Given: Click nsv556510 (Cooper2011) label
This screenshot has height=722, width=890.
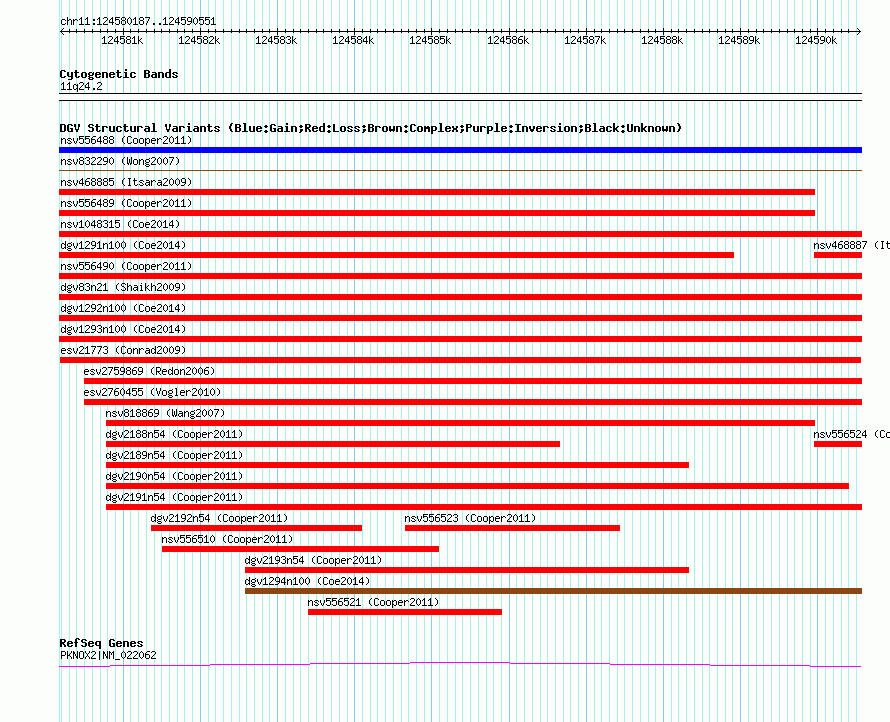Looking at the screenshot, I should point(227,539).
